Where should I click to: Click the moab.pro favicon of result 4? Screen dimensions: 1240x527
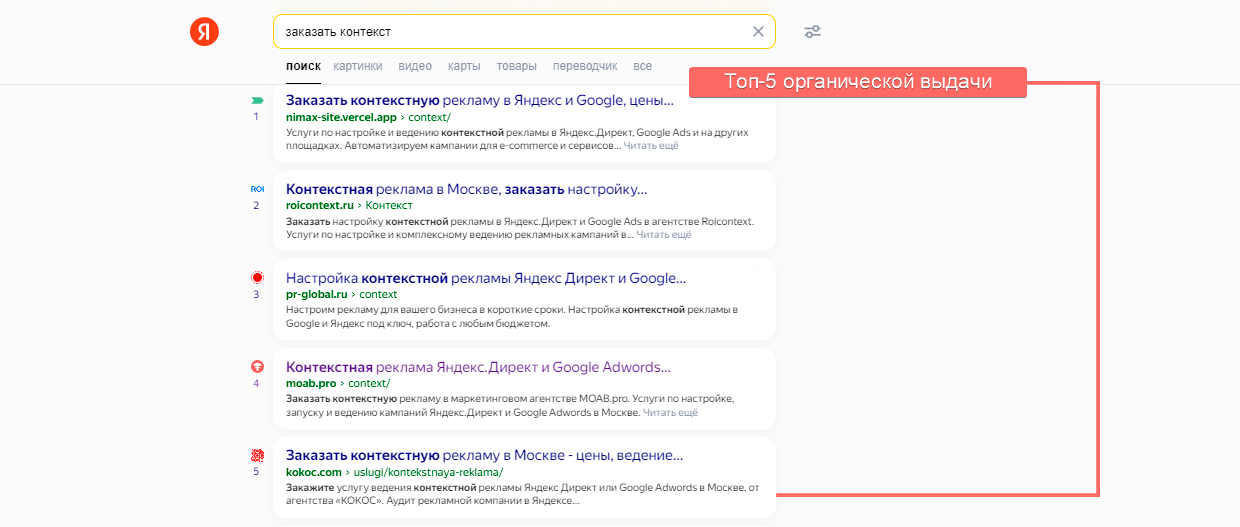[x=256, y=366]
